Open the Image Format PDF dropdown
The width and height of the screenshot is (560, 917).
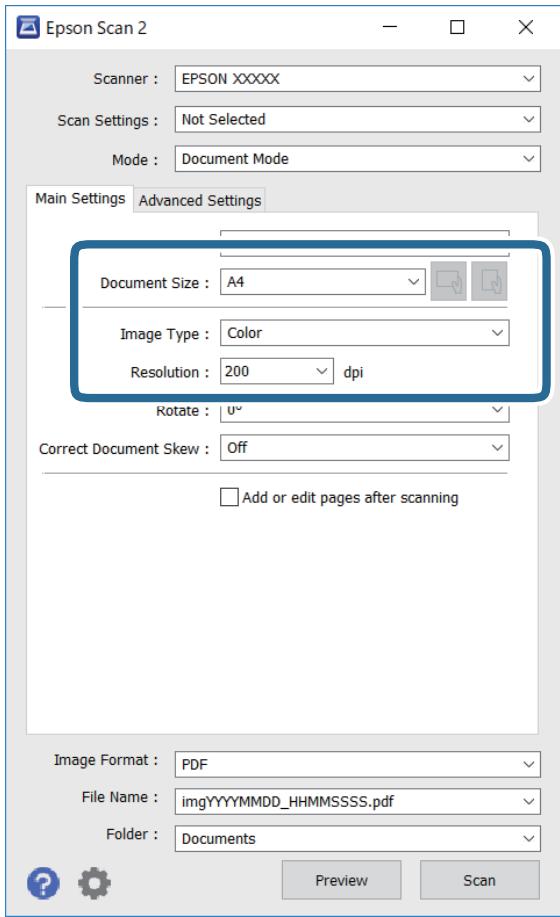(358, 764)
